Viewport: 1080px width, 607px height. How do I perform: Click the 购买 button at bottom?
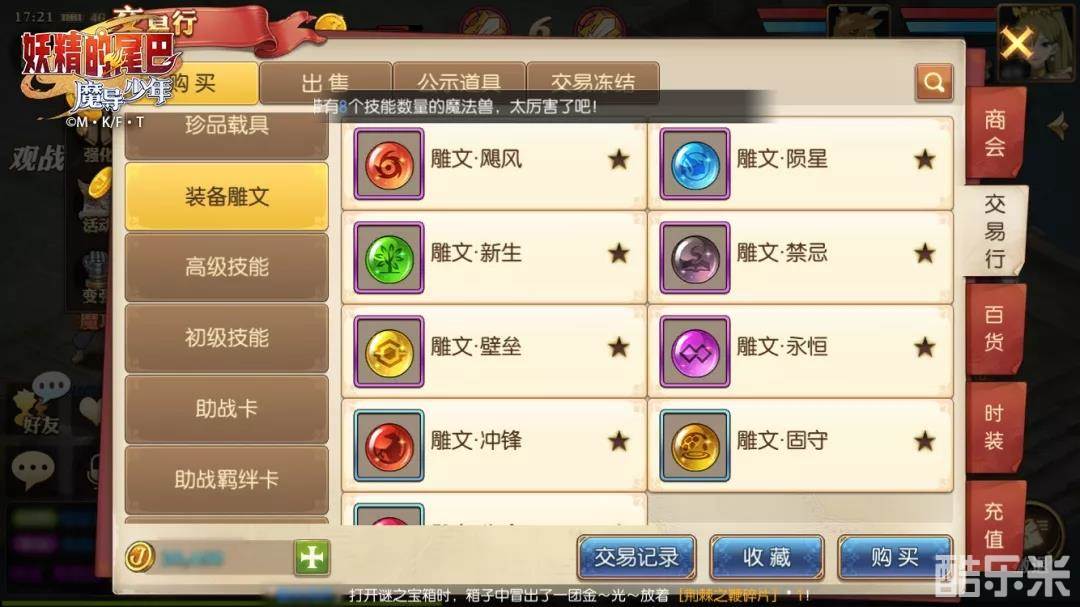click(x=895, y=557)
